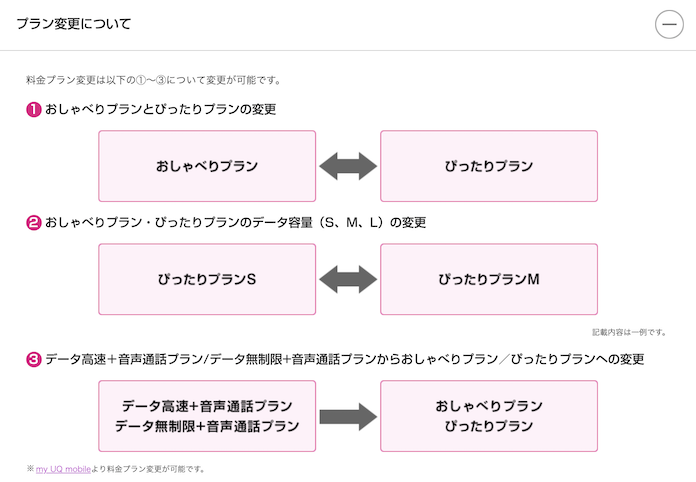Click the heading text of section 3

344,358
